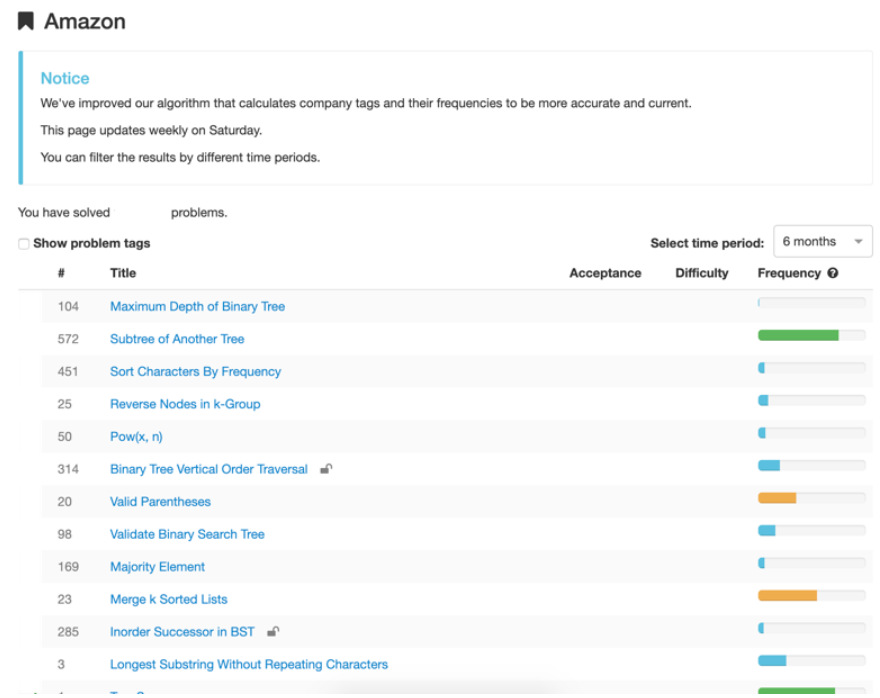Click the blue frequency bar for Binary Tree Vertical Order Traversal

(x=769, y=465)
